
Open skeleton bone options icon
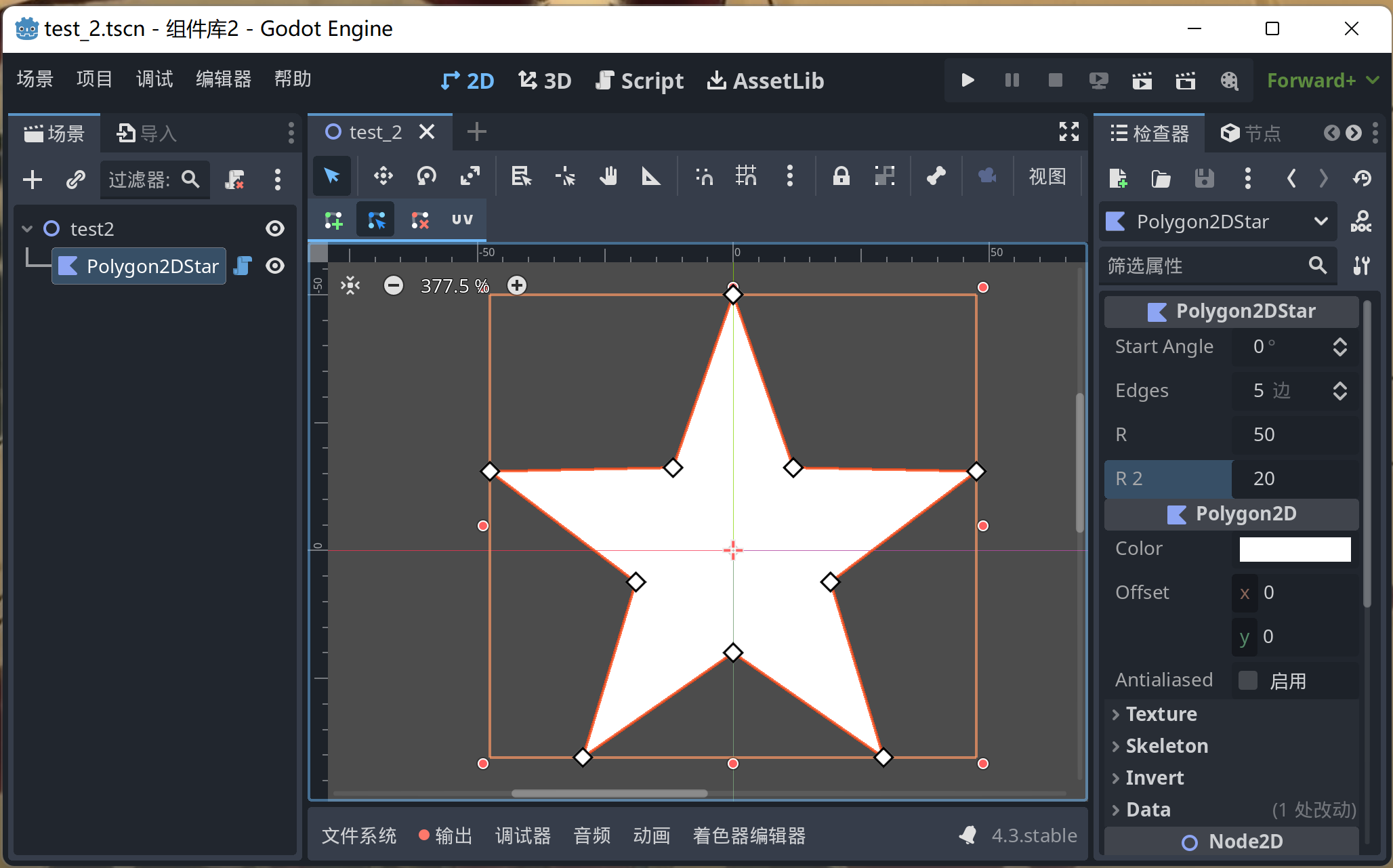pyautogui.click(x=936, y=176)
